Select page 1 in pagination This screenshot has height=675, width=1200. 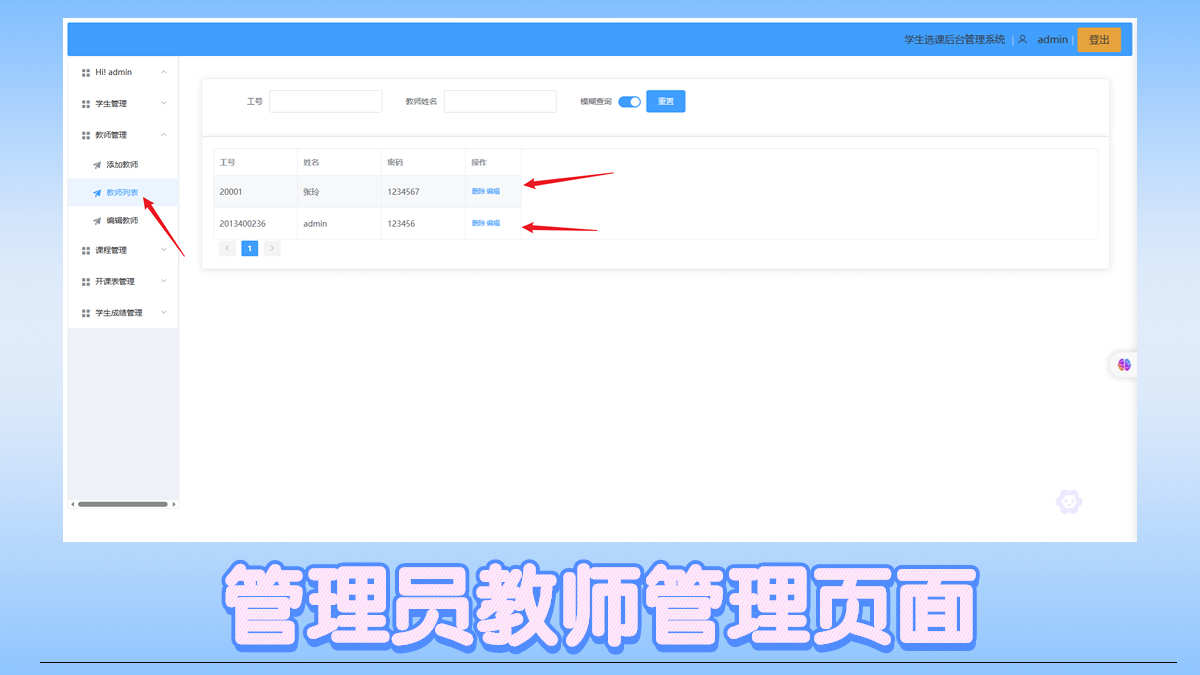250,248
